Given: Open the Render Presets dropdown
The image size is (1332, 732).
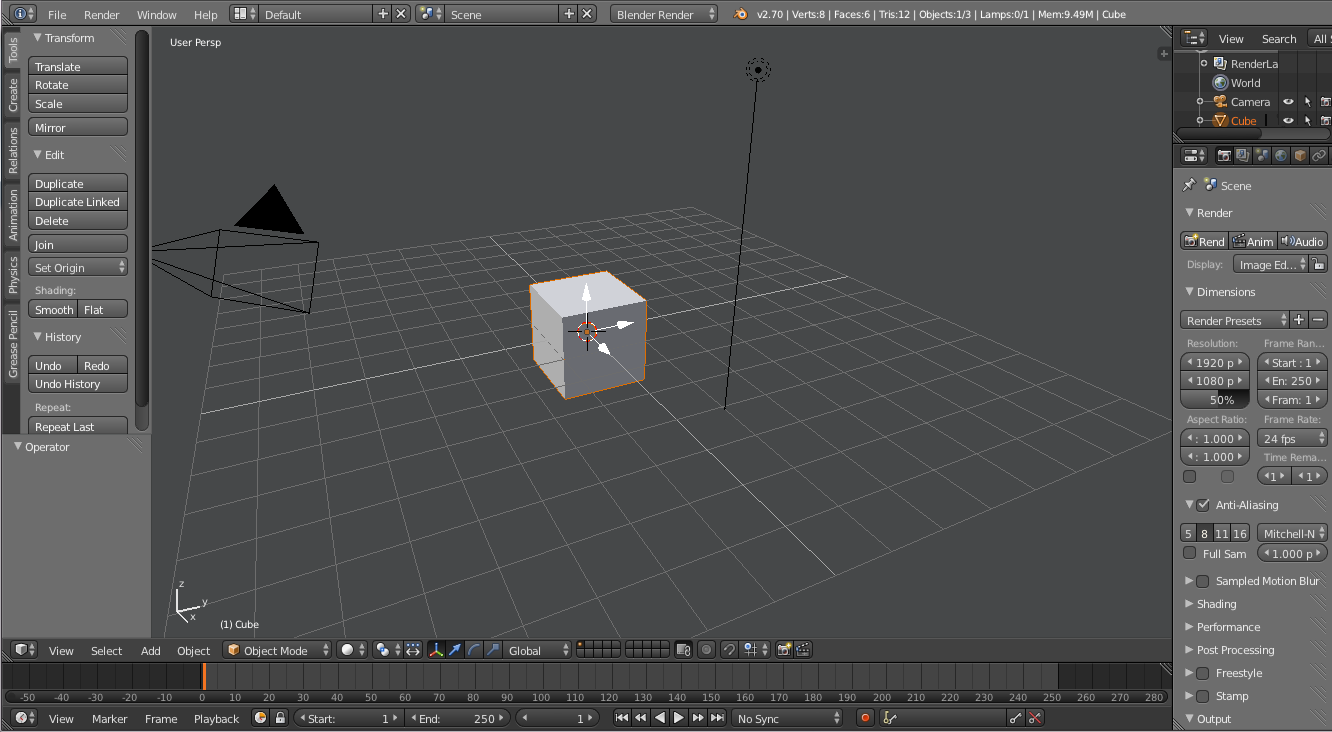Looking at the screenshot, I should point(1235,320).
